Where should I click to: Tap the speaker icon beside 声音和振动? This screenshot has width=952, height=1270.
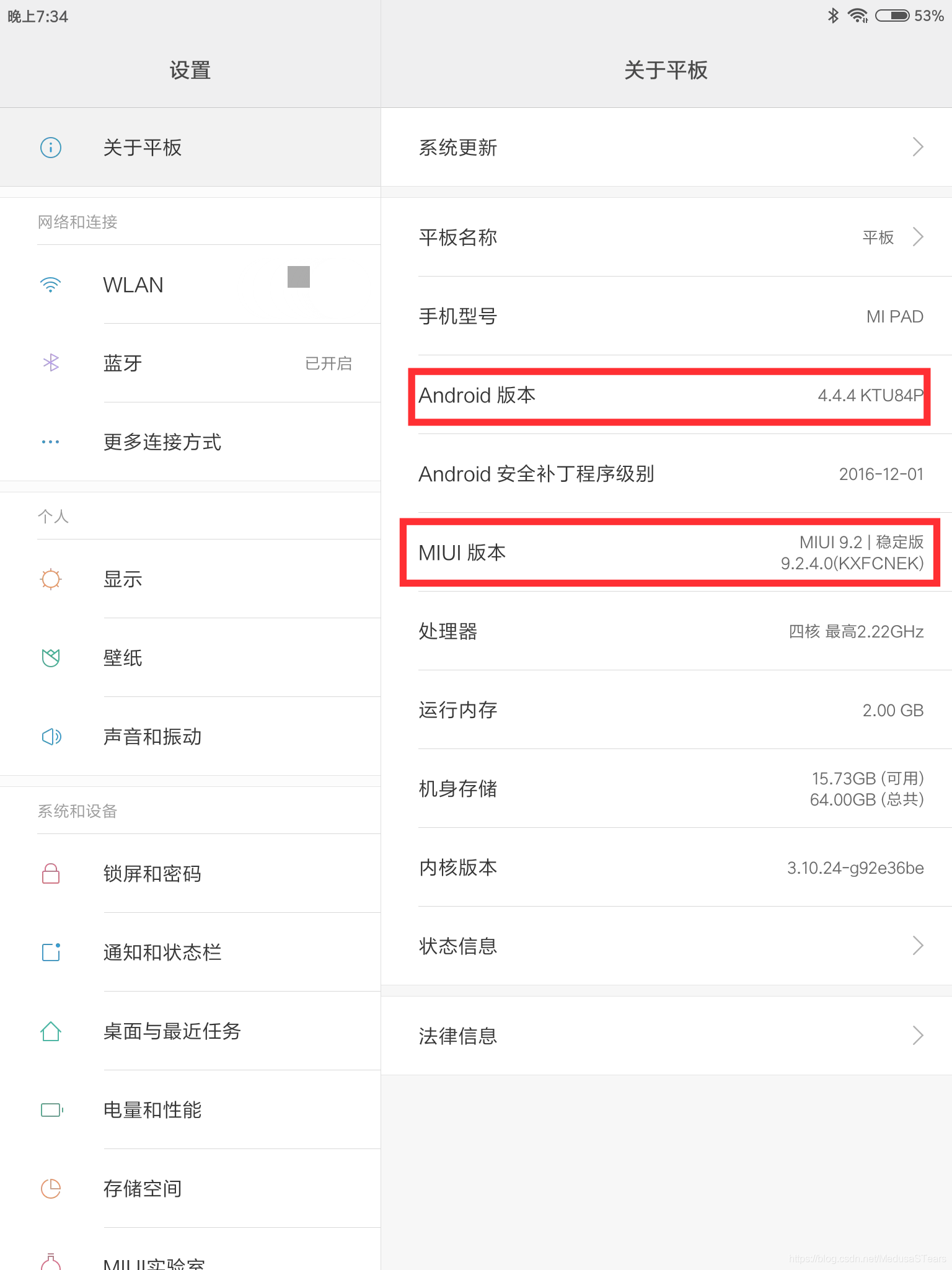point(51,736)
